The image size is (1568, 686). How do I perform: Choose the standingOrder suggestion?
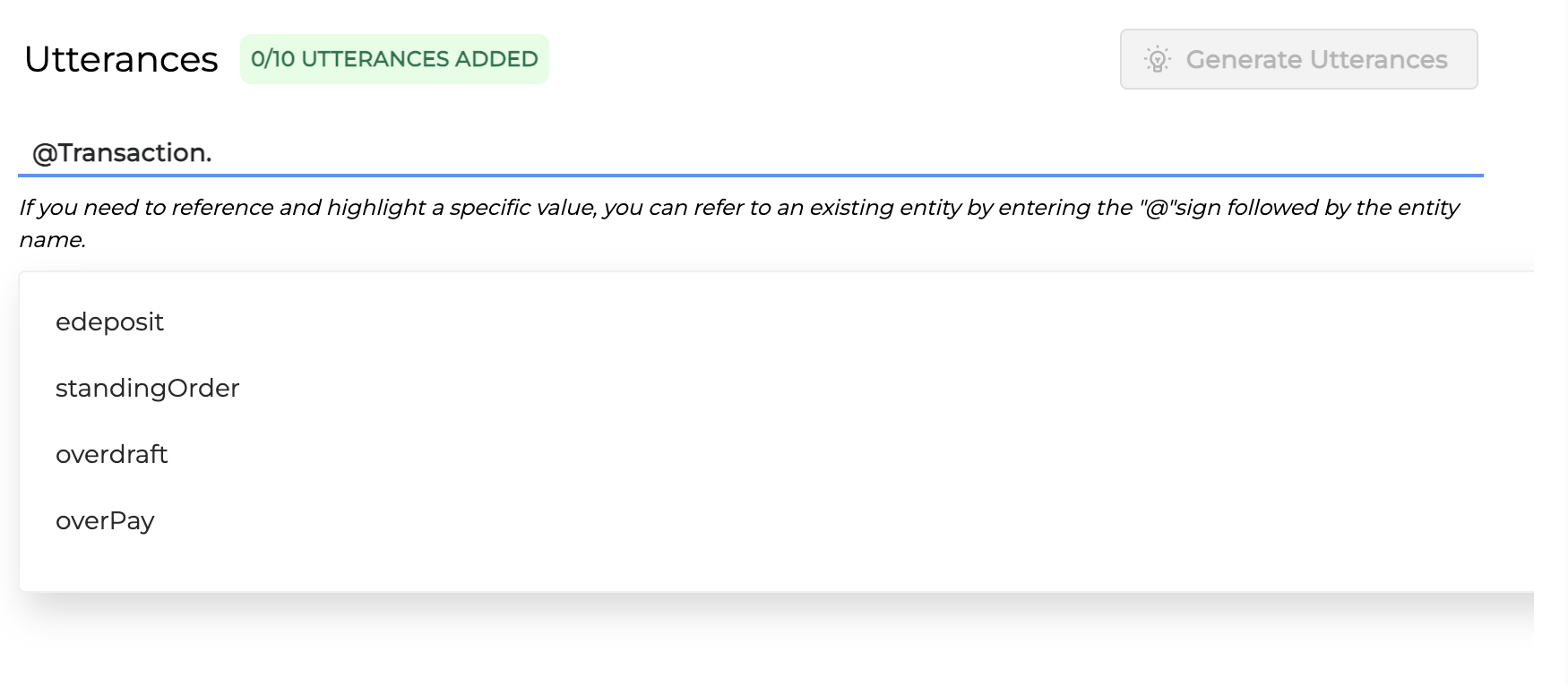tap(148, 389)
